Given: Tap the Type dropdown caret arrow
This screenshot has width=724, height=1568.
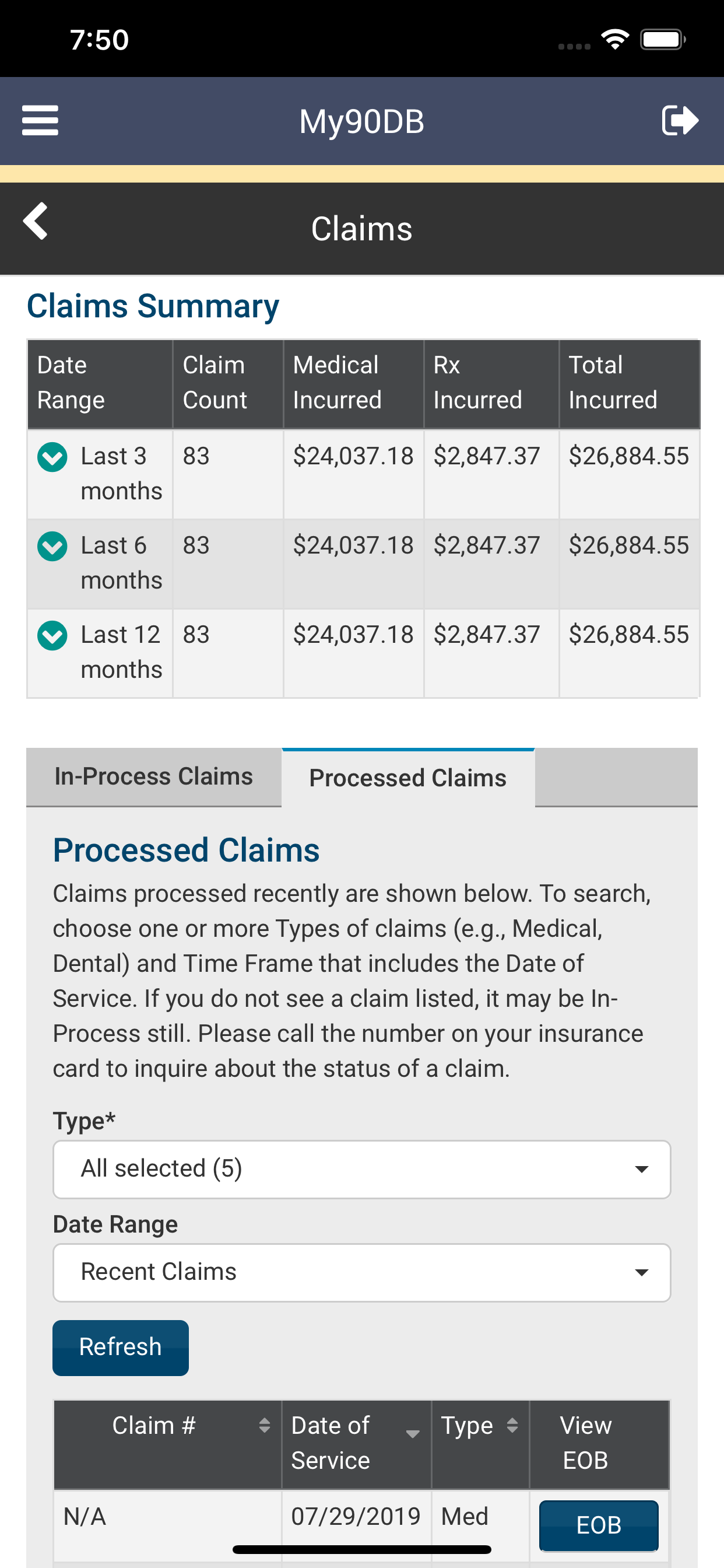Looking at the screenshot, I should click(x=641, y=1168).
